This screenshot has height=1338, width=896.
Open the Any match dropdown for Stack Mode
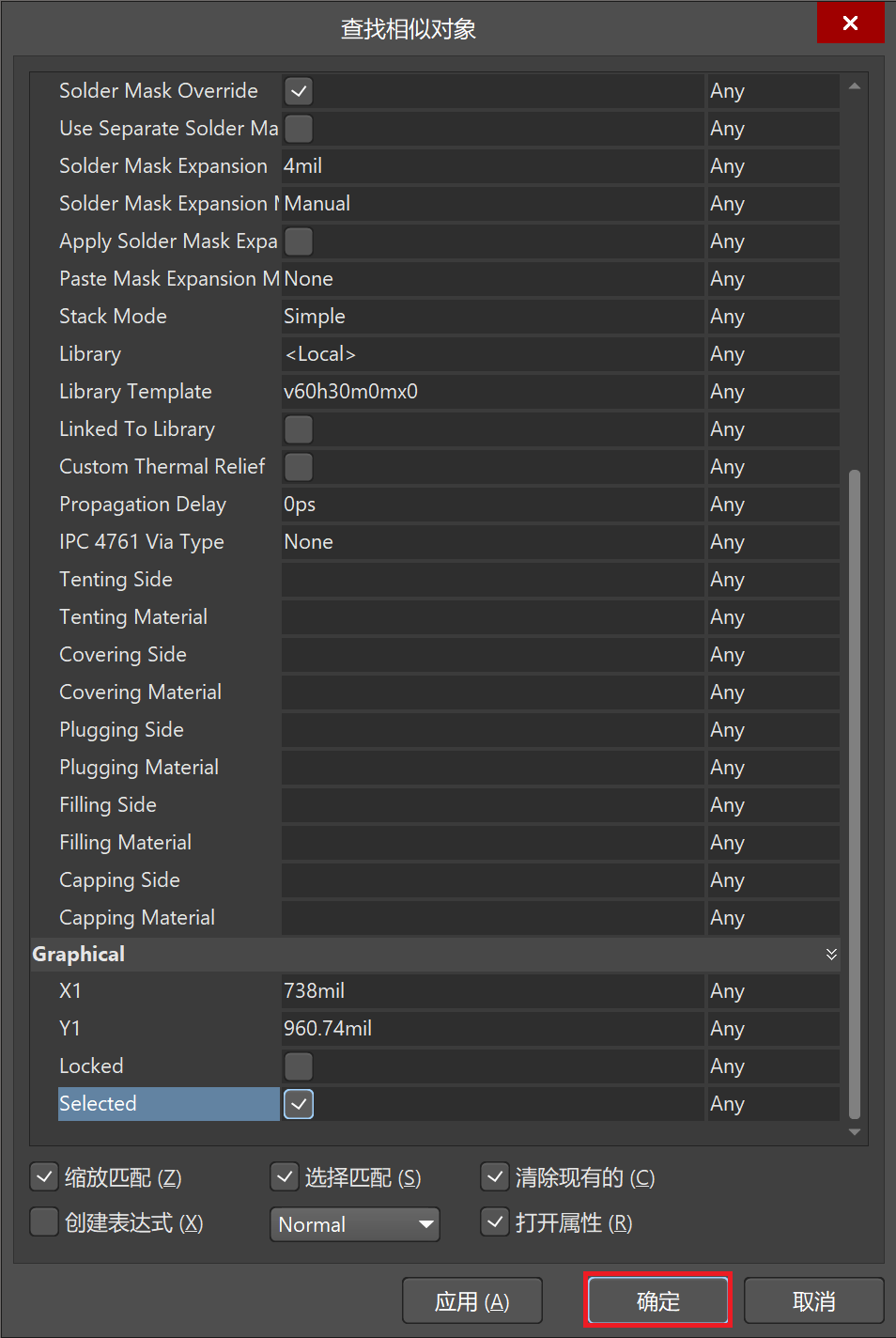772,317
